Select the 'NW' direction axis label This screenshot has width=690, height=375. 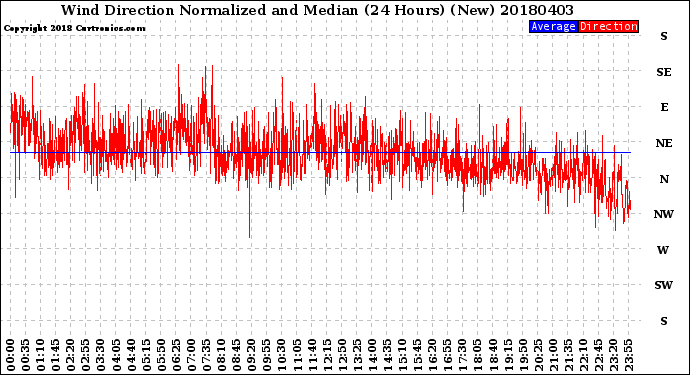664,214
